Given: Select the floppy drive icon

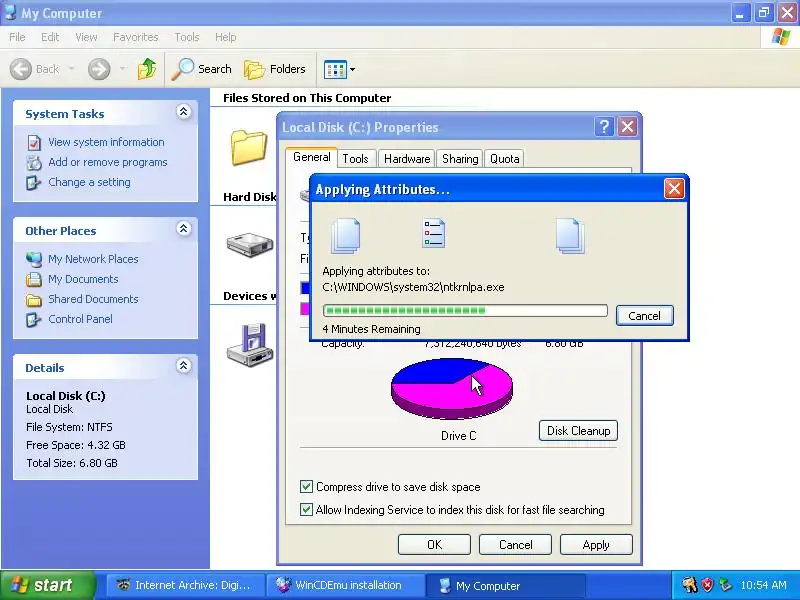Looking at the screenshot, I should [x=250, y=345].
